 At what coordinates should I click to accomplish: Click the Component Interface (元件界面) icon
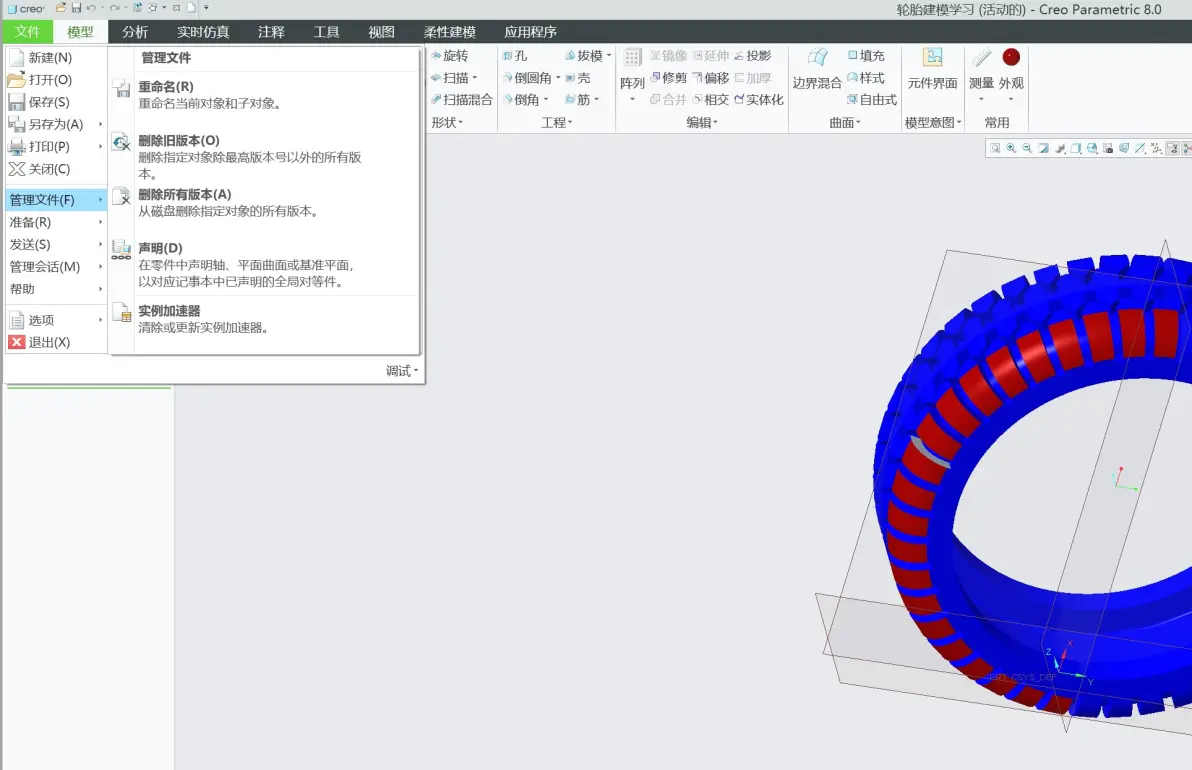(932, 58)
